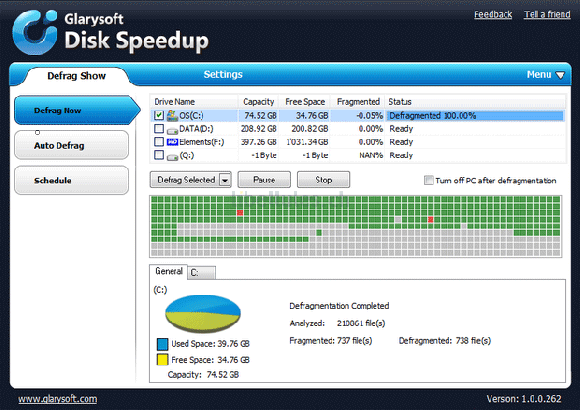The width and height of the screenshot is (580, 410).
Task: Open the Menu dropdown
Action: click(x=545, y=75)
